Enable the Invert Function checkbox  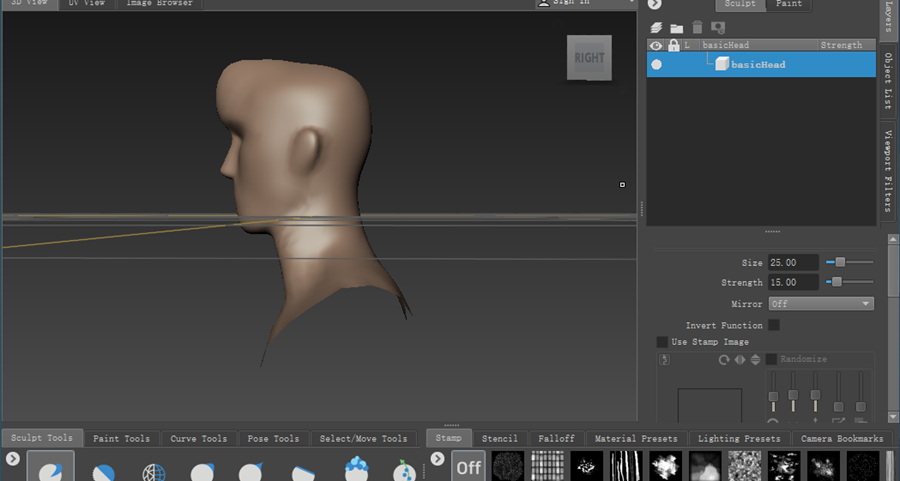(x=774, y=325)
